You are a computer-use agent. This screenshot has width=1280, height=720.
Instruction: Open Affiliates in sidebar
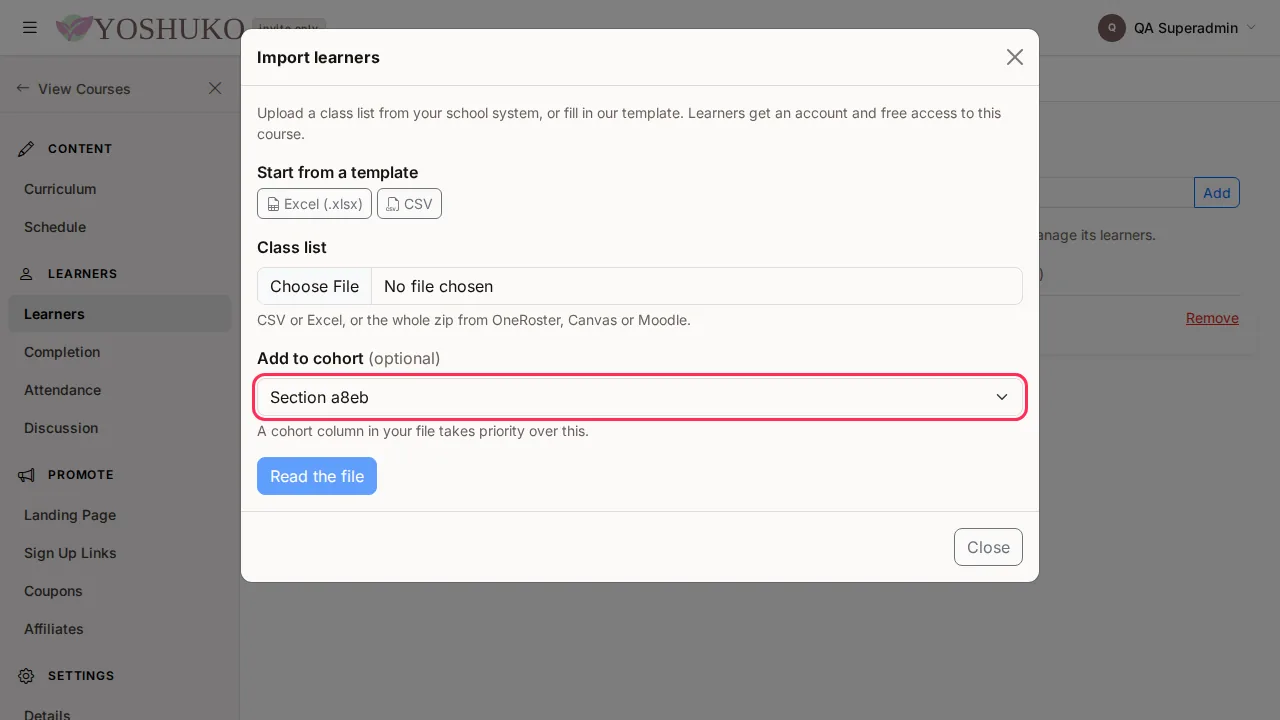[x=54, y=629]
